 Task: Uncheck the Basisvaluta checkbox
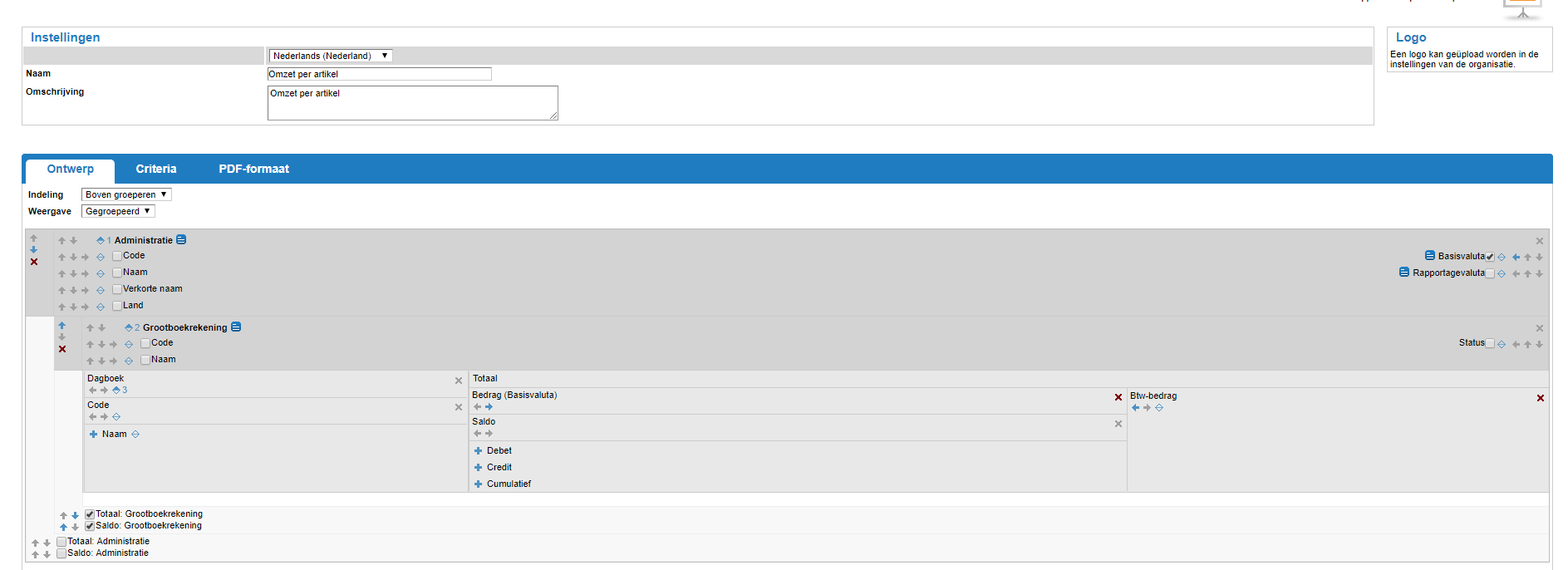(x=1490, y=257)
